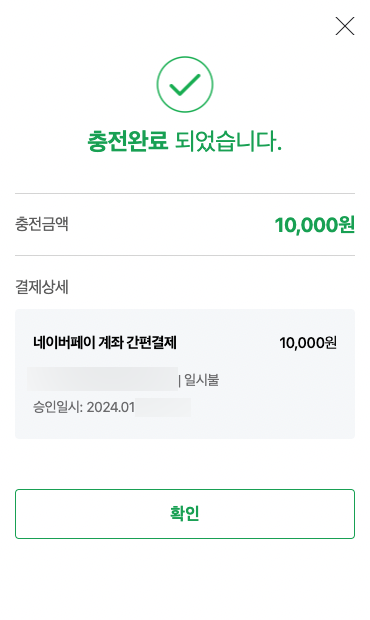Select the 충전완료 bold green text
370x620 pixels.
click(127, 141)
